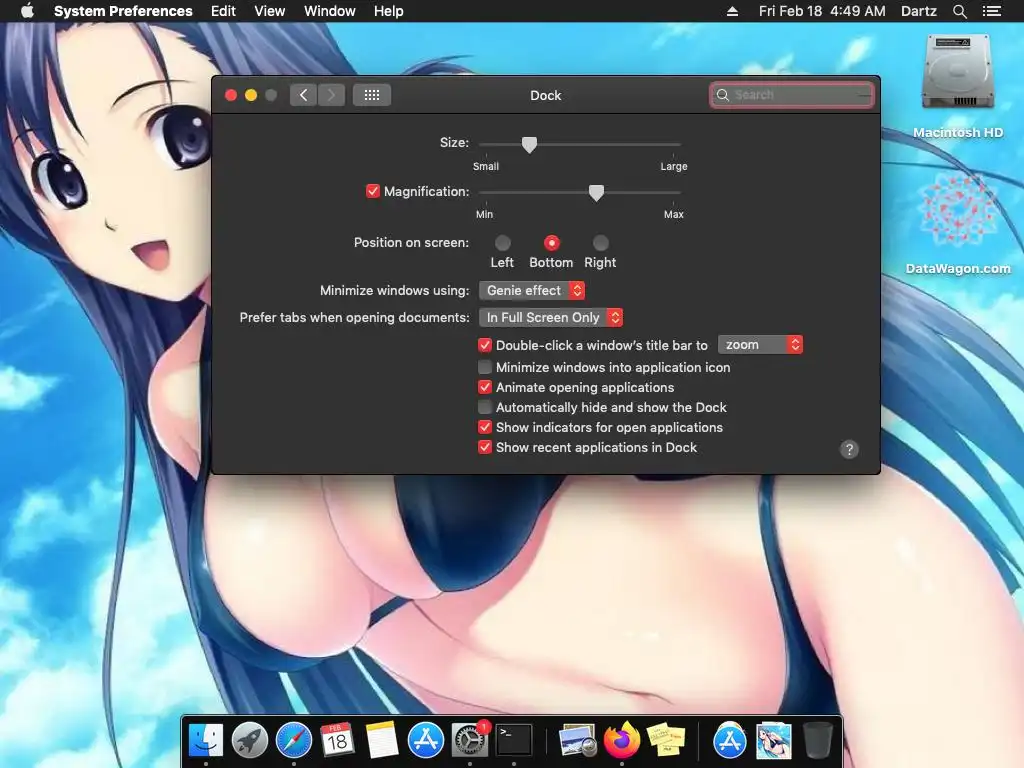This screenshot has width=1024, height=768.
Task: Open Genie effect minimize dropdown
Action: (x=532, y=291)
